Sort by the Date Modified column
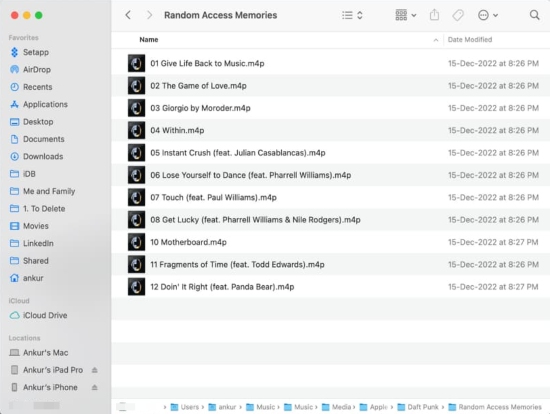 click(470, 40)
